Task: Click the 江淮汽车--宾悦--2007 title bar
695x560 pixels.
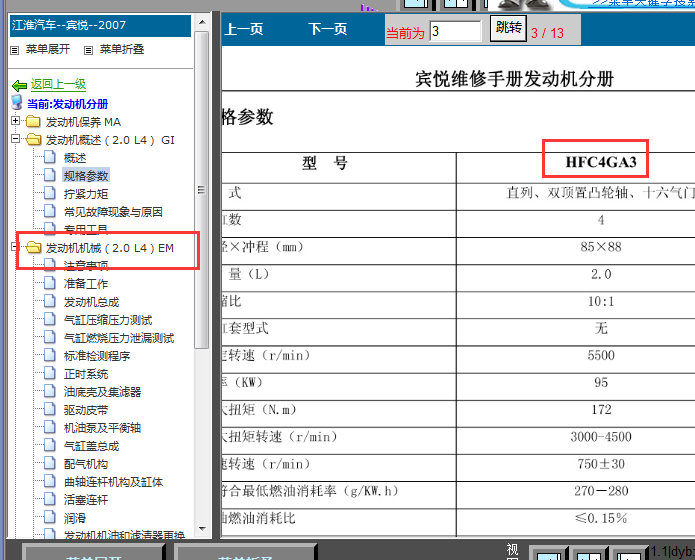Action: tap(100, 25)
